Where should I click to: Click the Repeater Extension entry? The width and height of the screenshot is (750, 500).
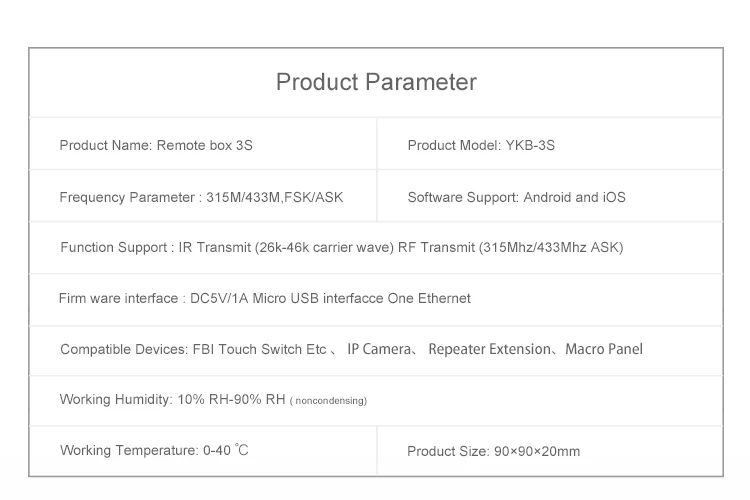pyautogui.click(x=489, y=349)
